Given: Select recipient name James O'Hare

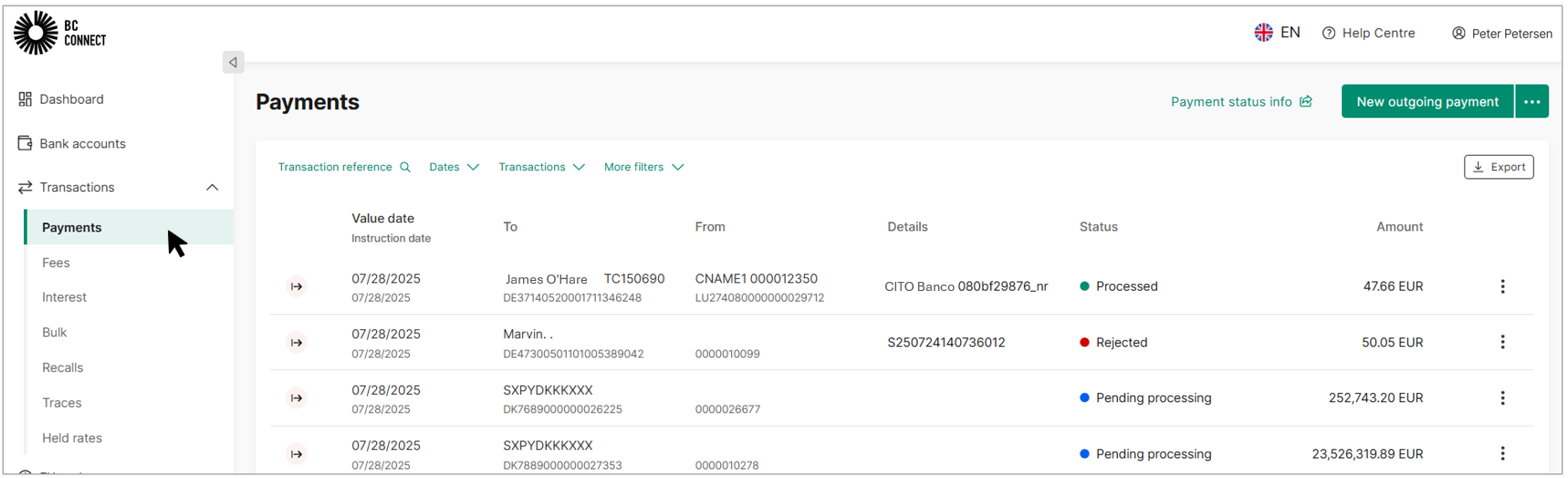Looking at the screenshot, I should 547,279.
